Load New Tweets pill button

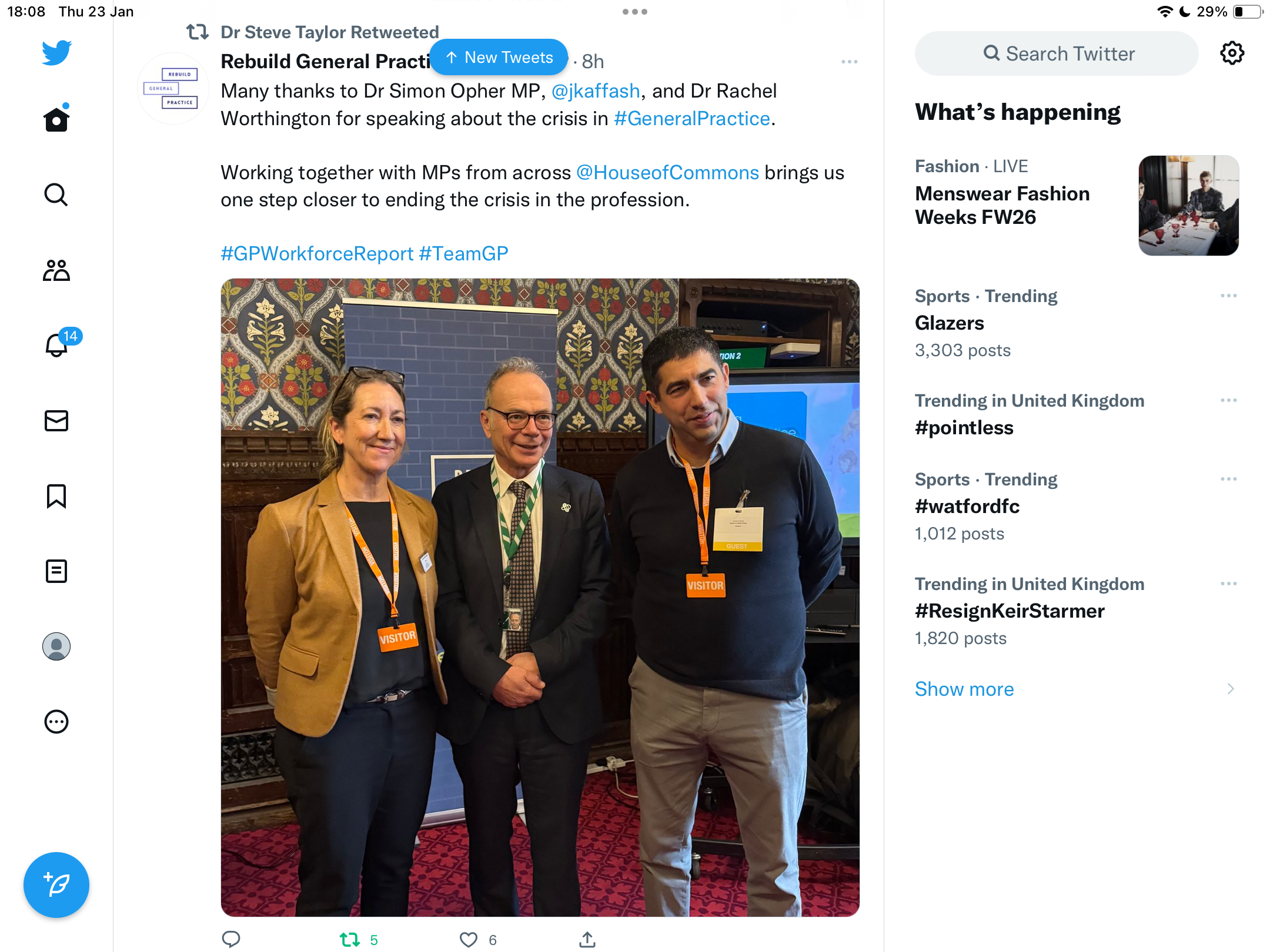(x=499, y=57)
